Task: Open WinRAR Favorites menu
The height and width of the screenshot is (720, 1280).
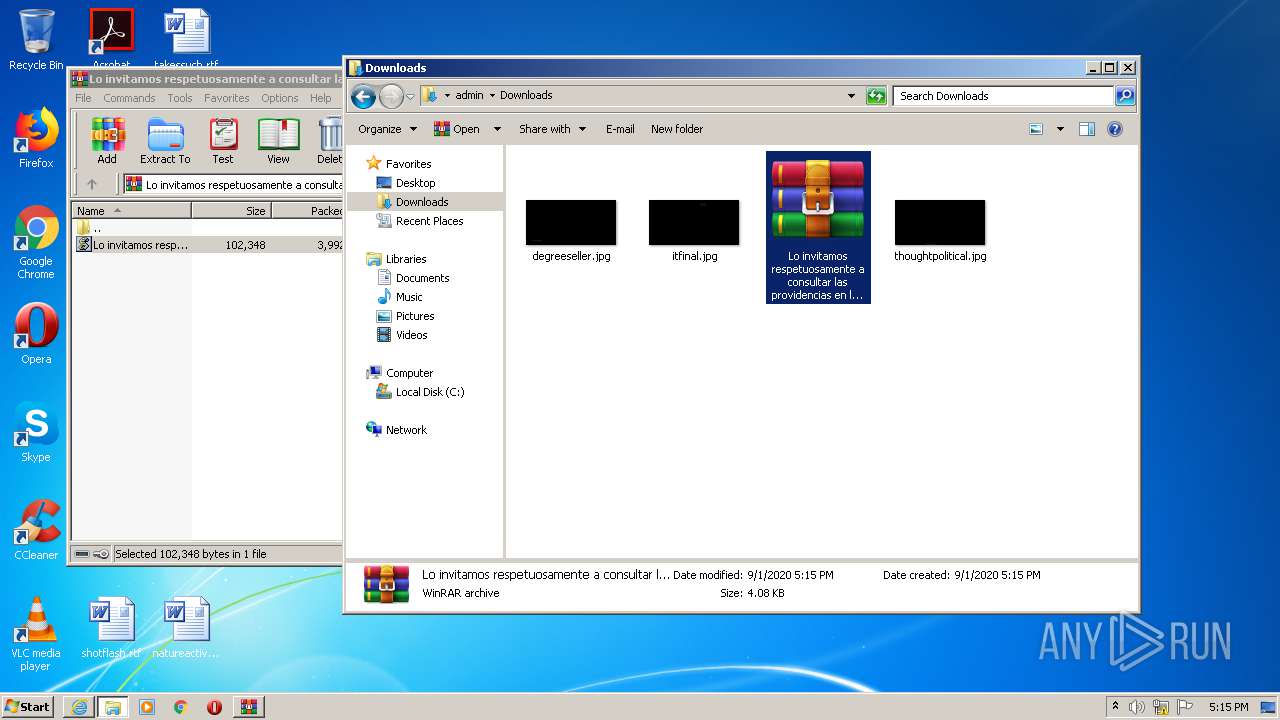Action: click(227, 98)
